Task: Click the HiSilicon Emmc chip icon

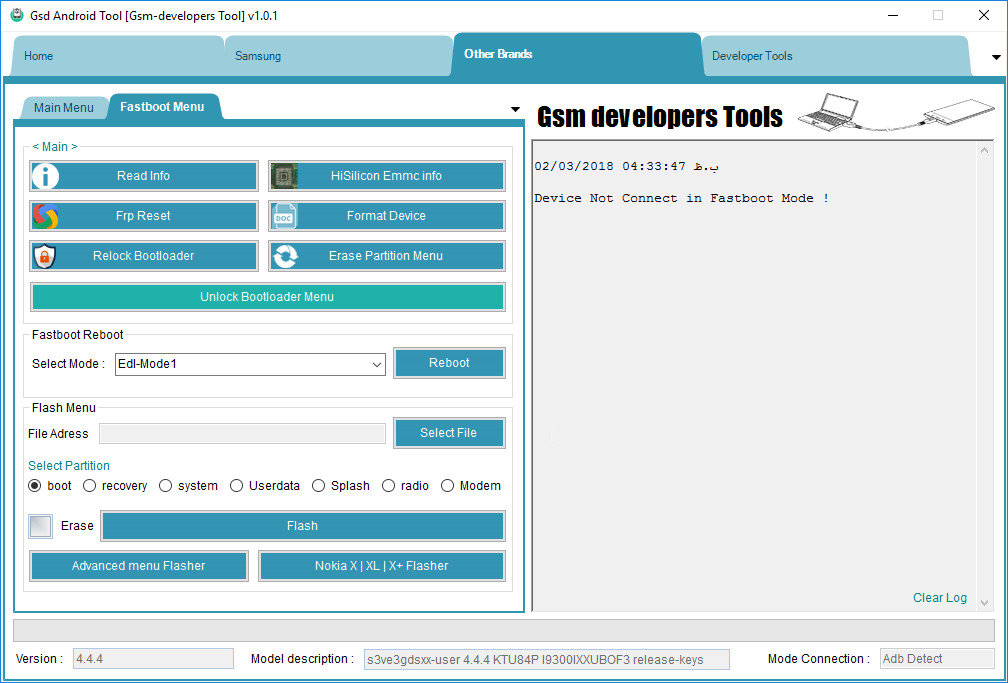Action: tap(284, 176)
